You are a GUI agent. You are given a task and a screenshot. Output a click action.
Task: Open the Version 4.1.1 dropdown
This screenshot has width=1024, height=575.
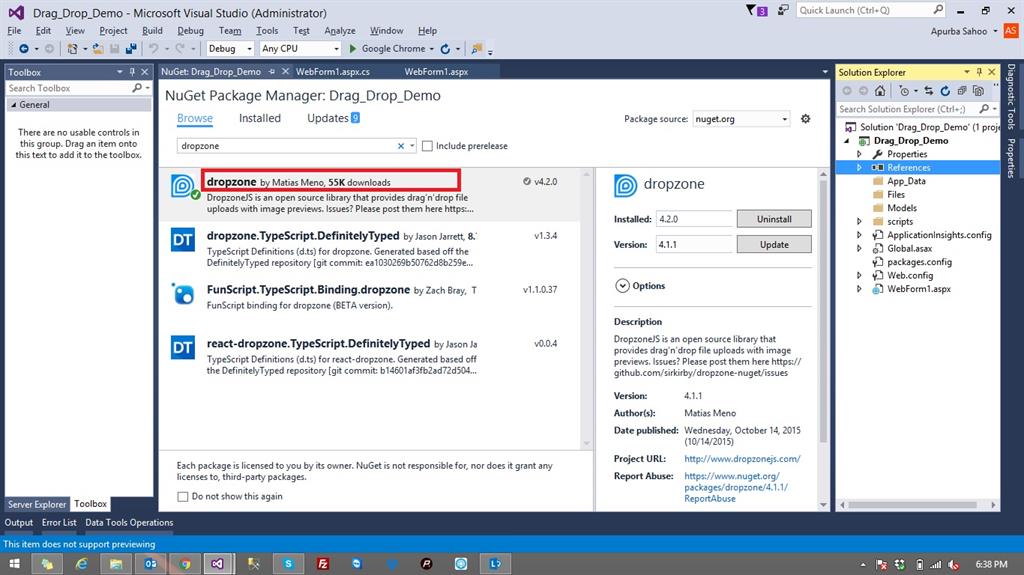694,244
